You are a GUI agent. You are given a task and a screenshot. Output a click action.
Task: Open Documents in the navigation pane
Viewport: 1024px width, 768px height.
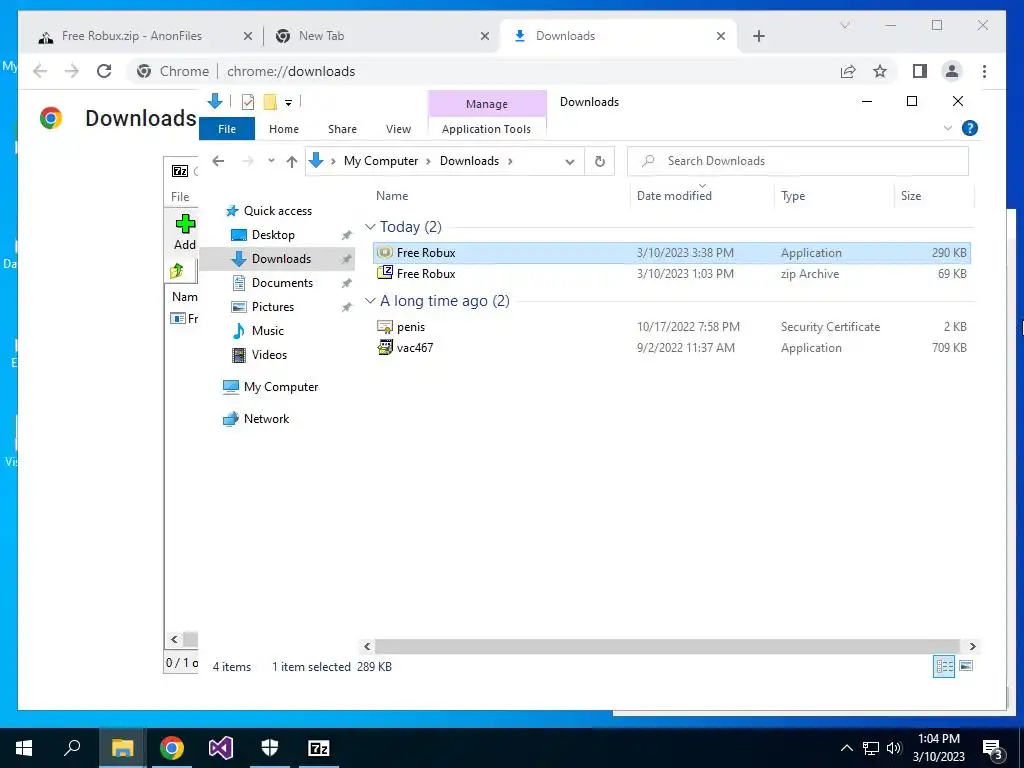[x=272, y=283]
